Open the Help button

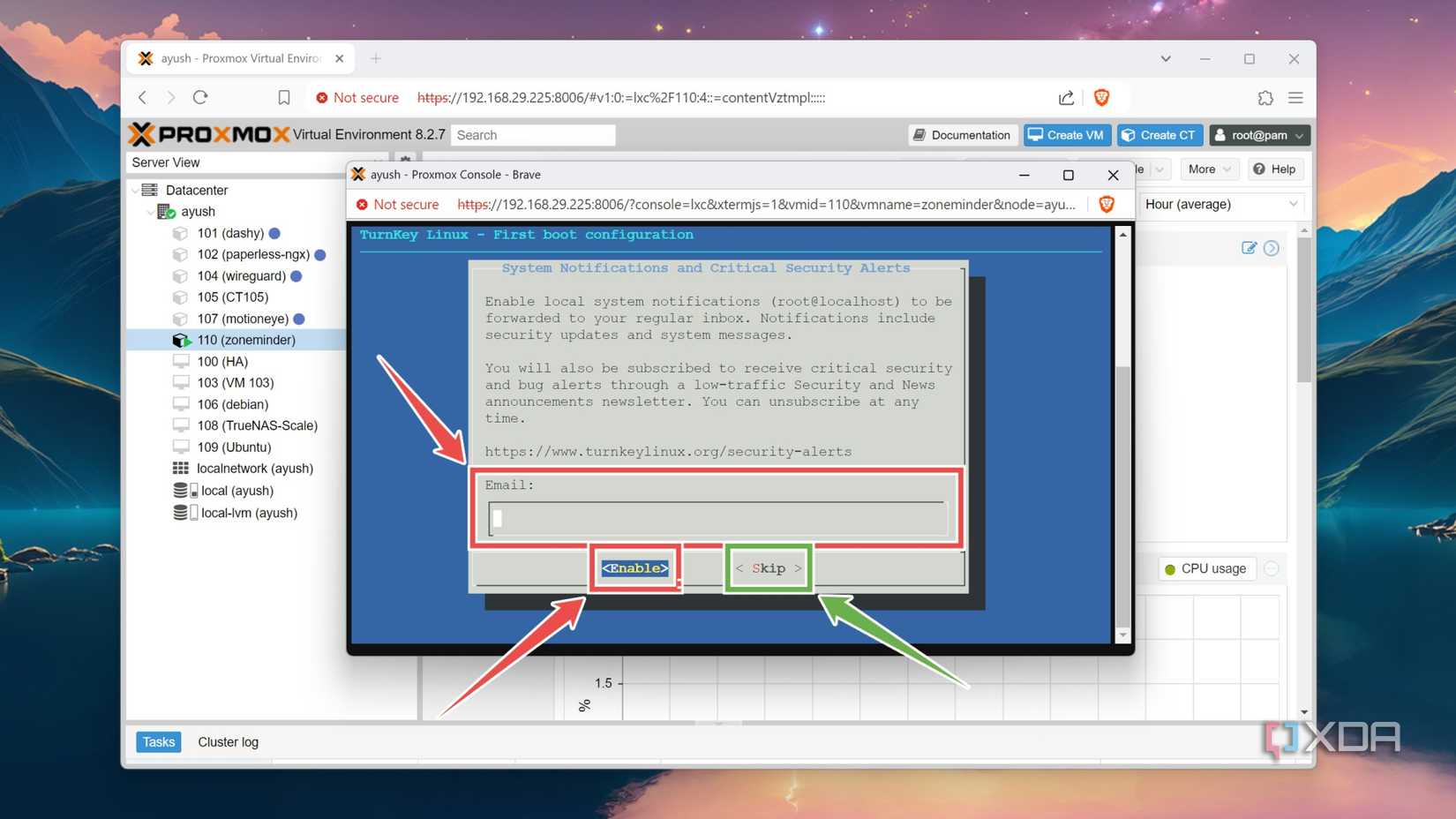(x=1274, y=169)
